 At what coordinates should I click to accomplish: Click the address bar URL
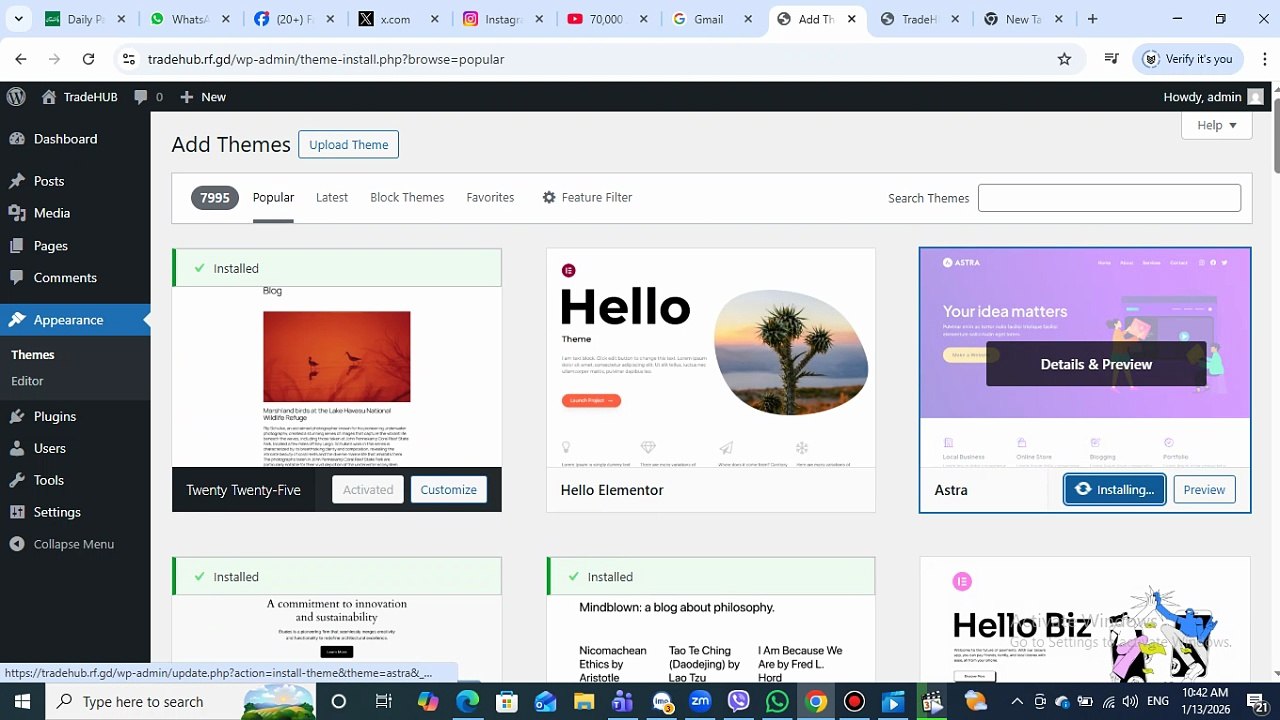[x=326, y=59]
